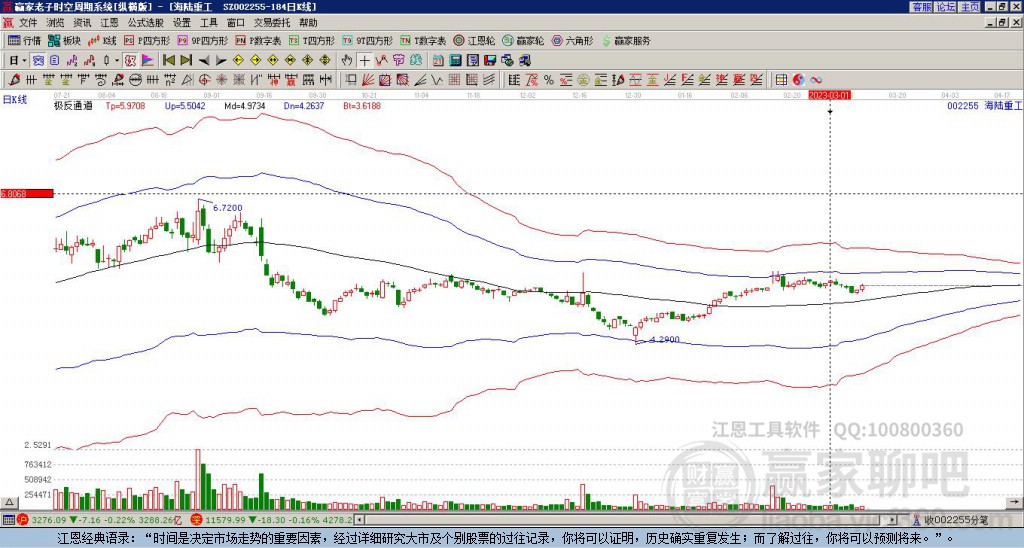Click the up triangle button at the bottom left
The width and height of the screenshot is (1024, 548).
(9, 502)
